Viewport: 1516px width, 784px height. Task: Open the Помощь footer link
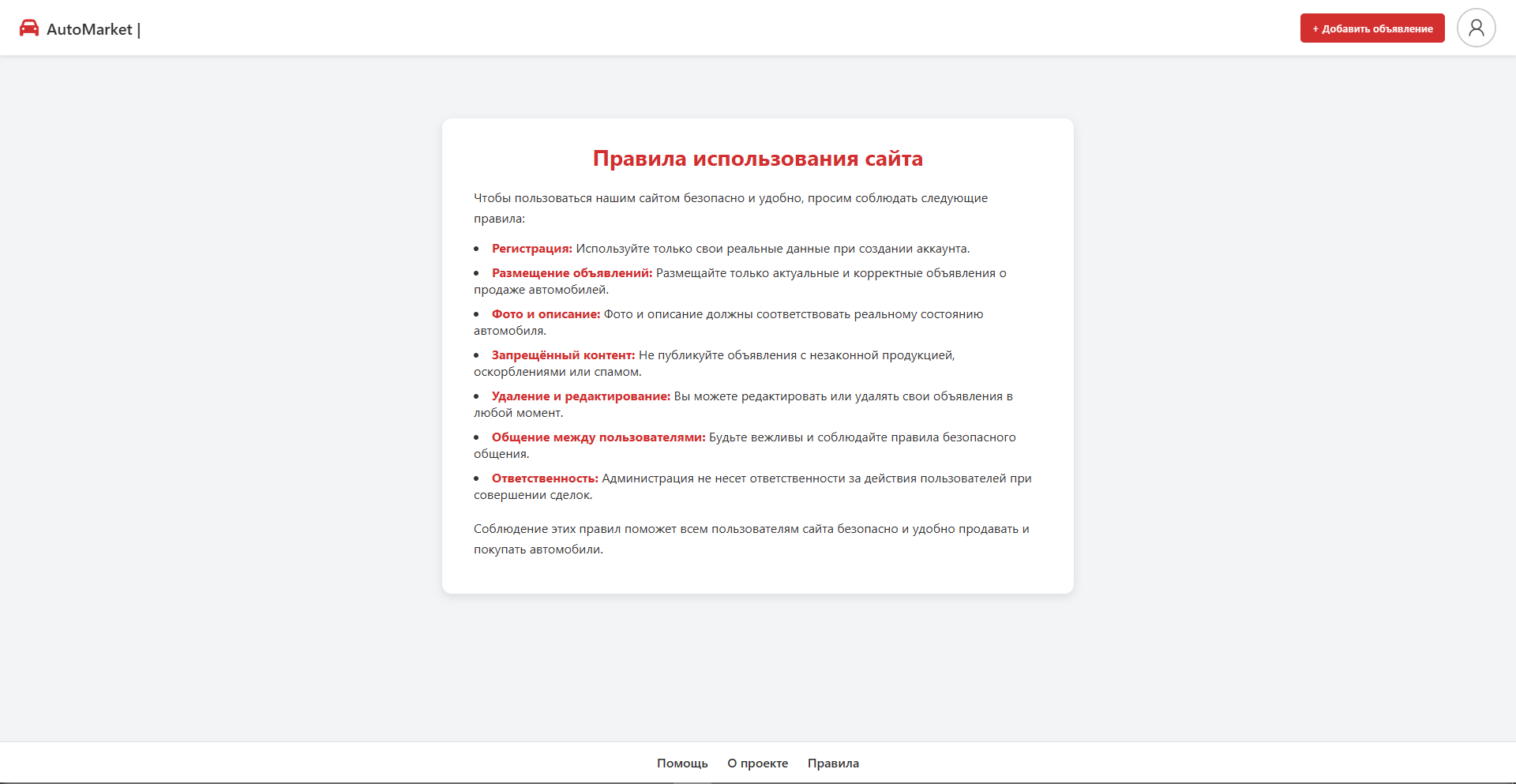coord(682,763)
